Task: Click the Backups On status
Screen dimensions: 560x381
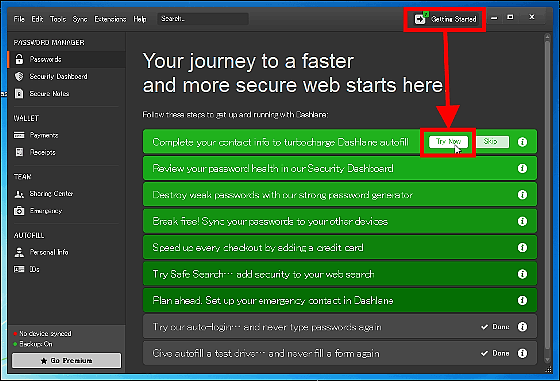Action: pyautogui.click(x=33, y=344)
